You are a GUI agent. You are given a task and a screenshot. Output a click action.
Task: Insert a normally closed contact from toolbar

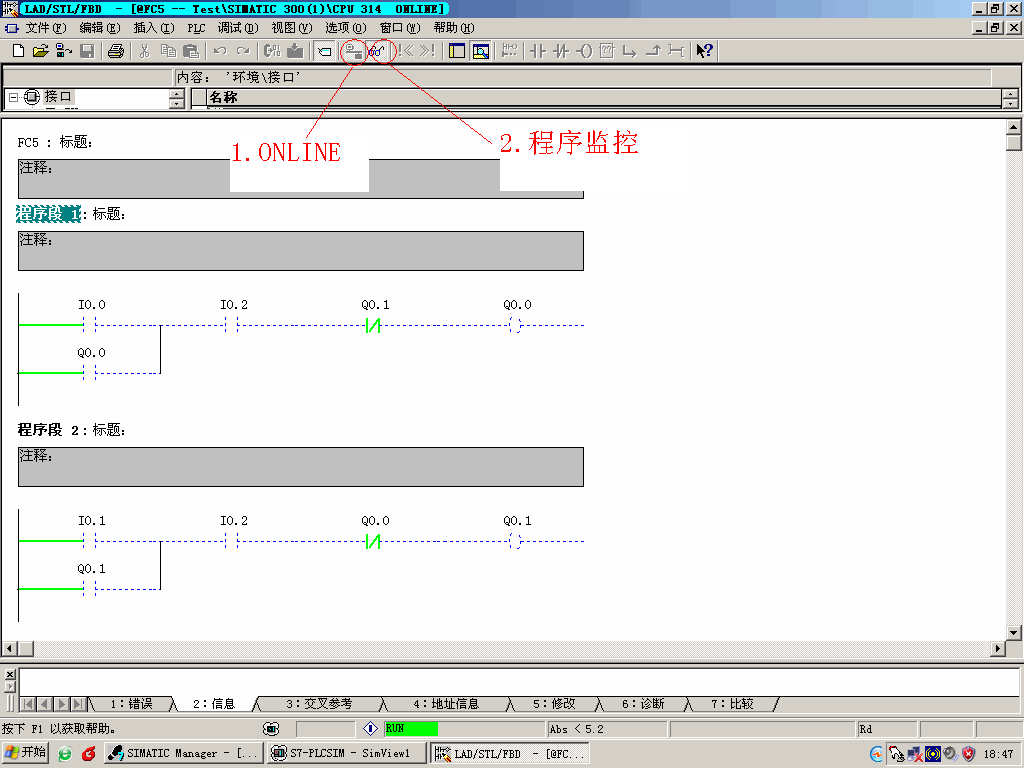coord(561,51)
